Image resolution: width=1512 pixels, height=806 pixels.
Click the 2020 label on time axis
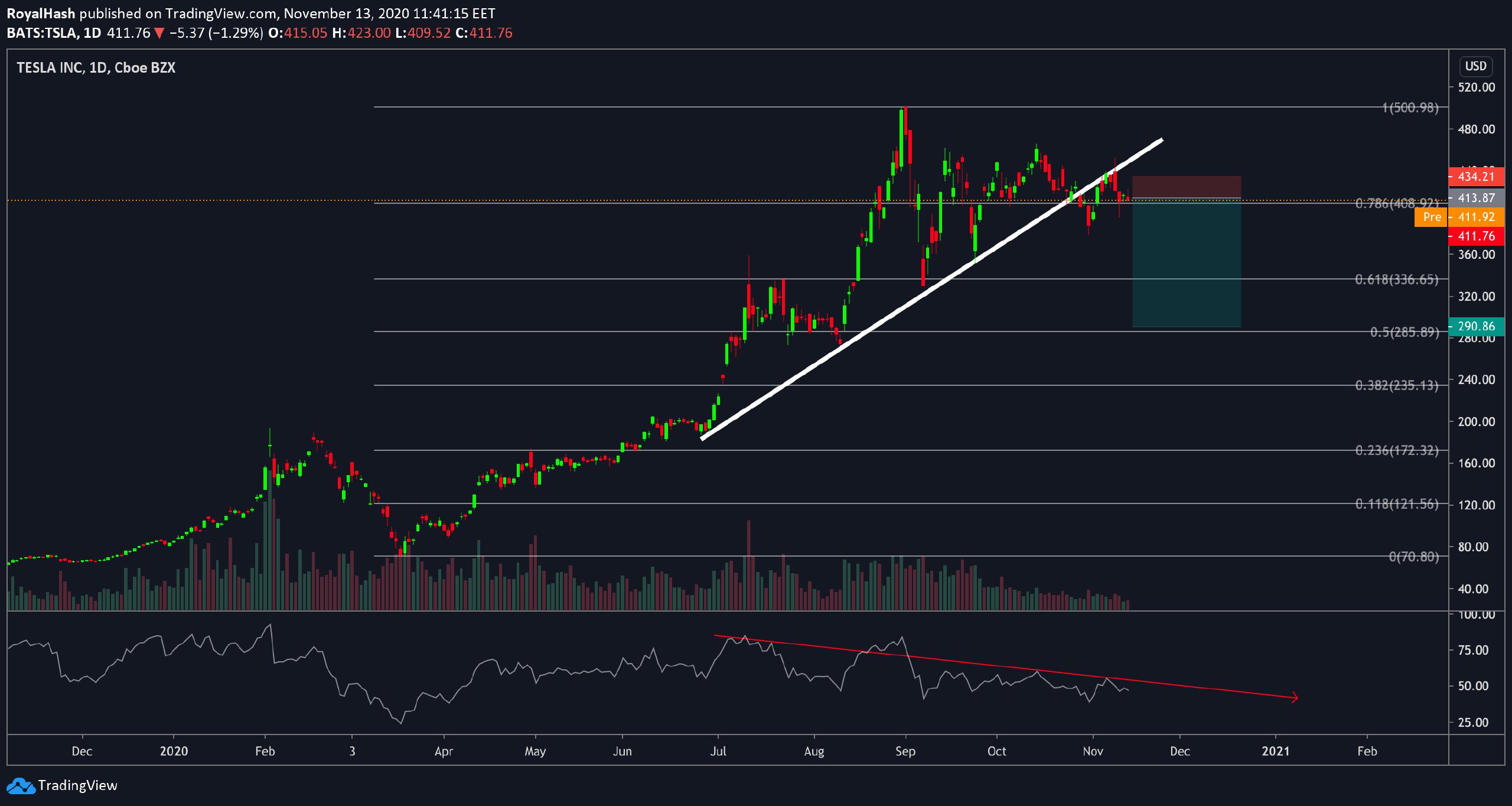[x=174, y=751]
